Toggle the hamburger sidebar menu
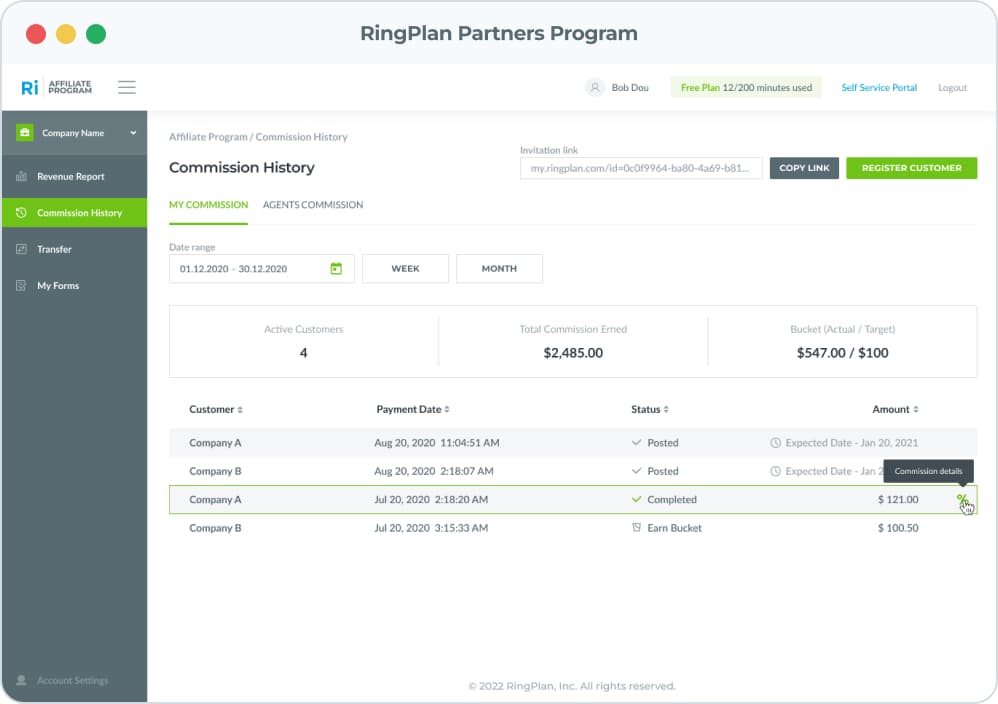This screenshot has width=998, height=704. tap(127, 87)
